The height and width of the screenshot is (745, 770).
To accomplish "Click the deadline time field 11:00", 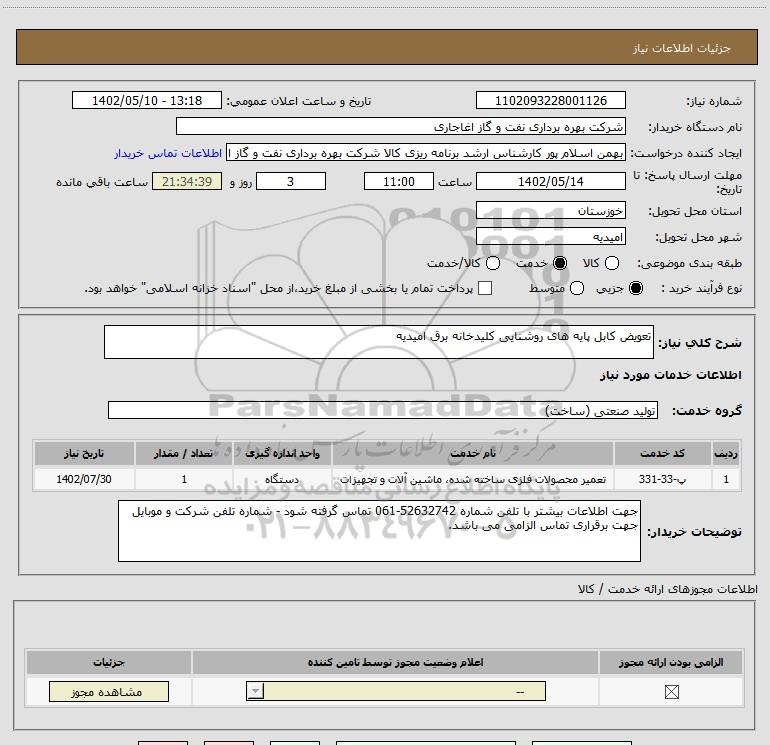I will pyautogui.click(x=399, y=181).
